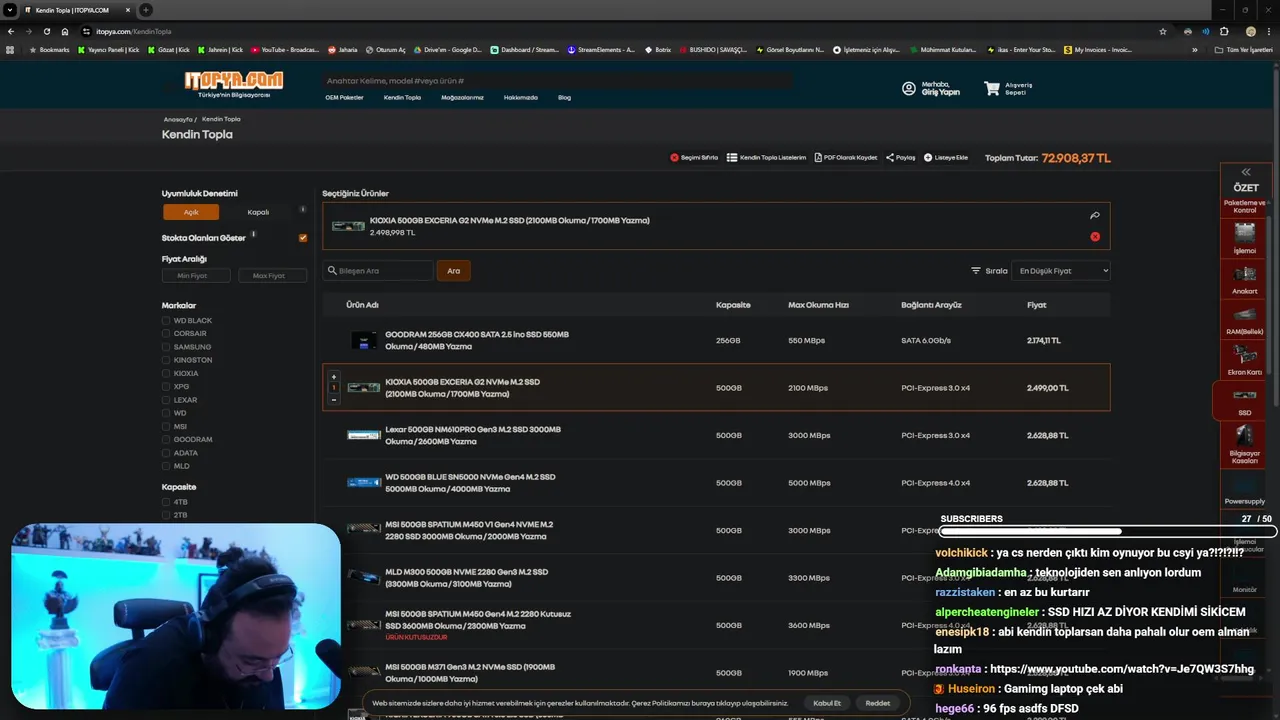Check the SAMSUNG brand filter
The width and height of the screenshot is (1280, 720).
pos(166,347)
